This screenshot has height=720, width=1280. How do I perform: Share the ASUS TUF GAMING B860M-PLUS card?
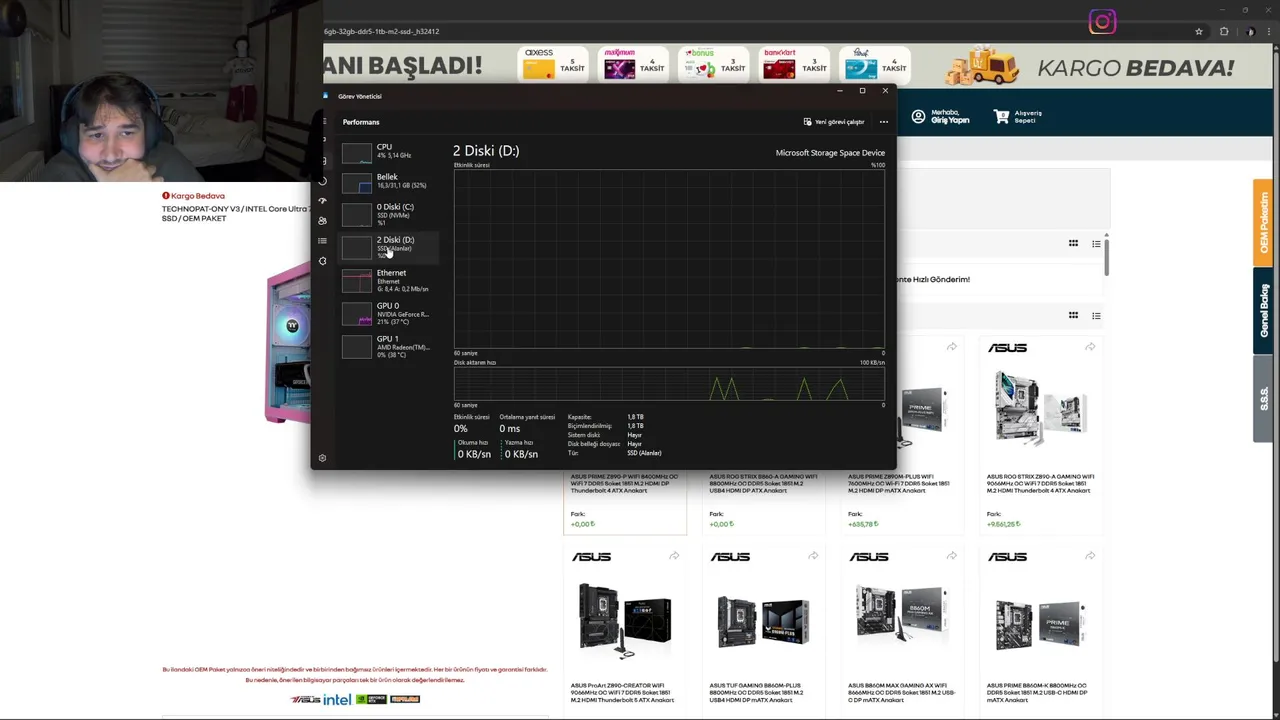coord(813,556)
